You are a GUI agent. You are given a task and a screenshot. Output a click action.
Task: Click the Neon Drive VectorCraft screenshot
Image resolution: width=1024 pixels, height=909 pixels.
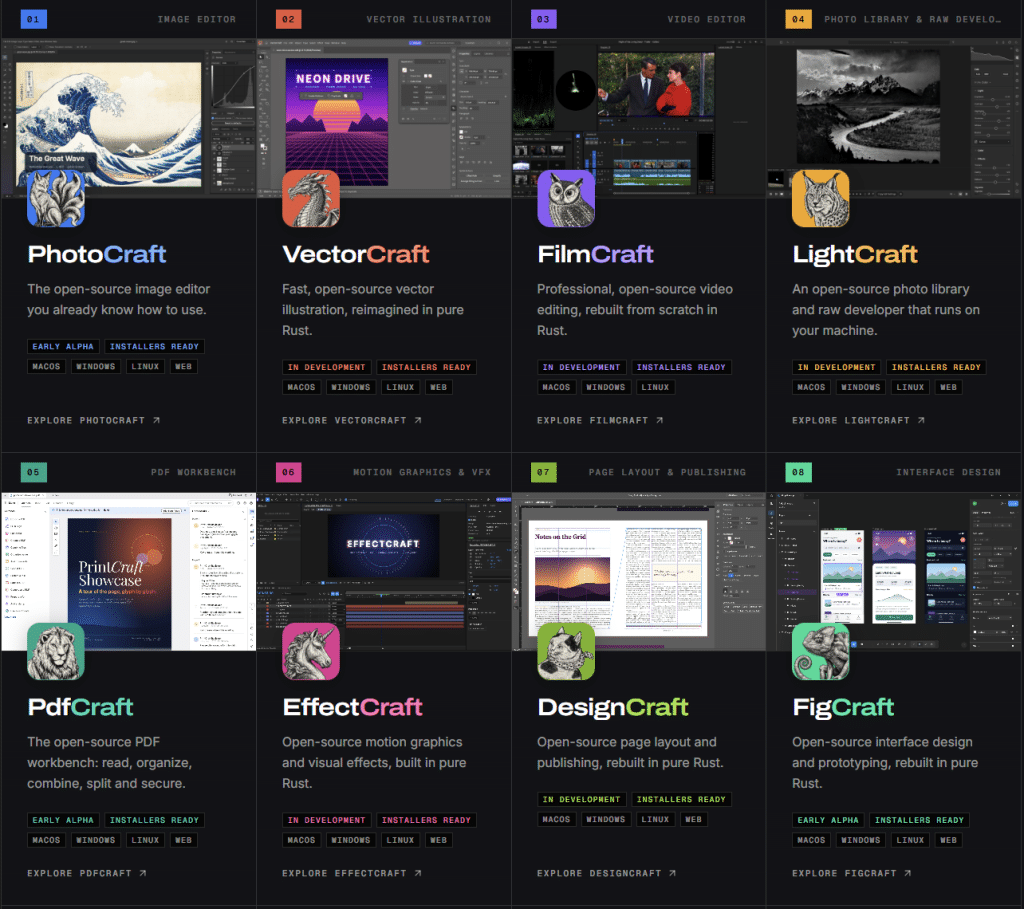[x=384, y=118]
